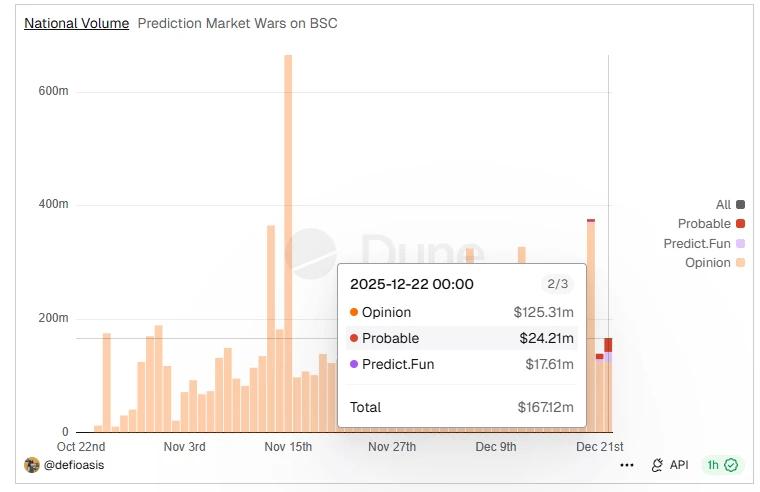The width and height of the screenshot is (760, 492).
Task: Click the defioasis avatar icon
Action: point(31,465)
